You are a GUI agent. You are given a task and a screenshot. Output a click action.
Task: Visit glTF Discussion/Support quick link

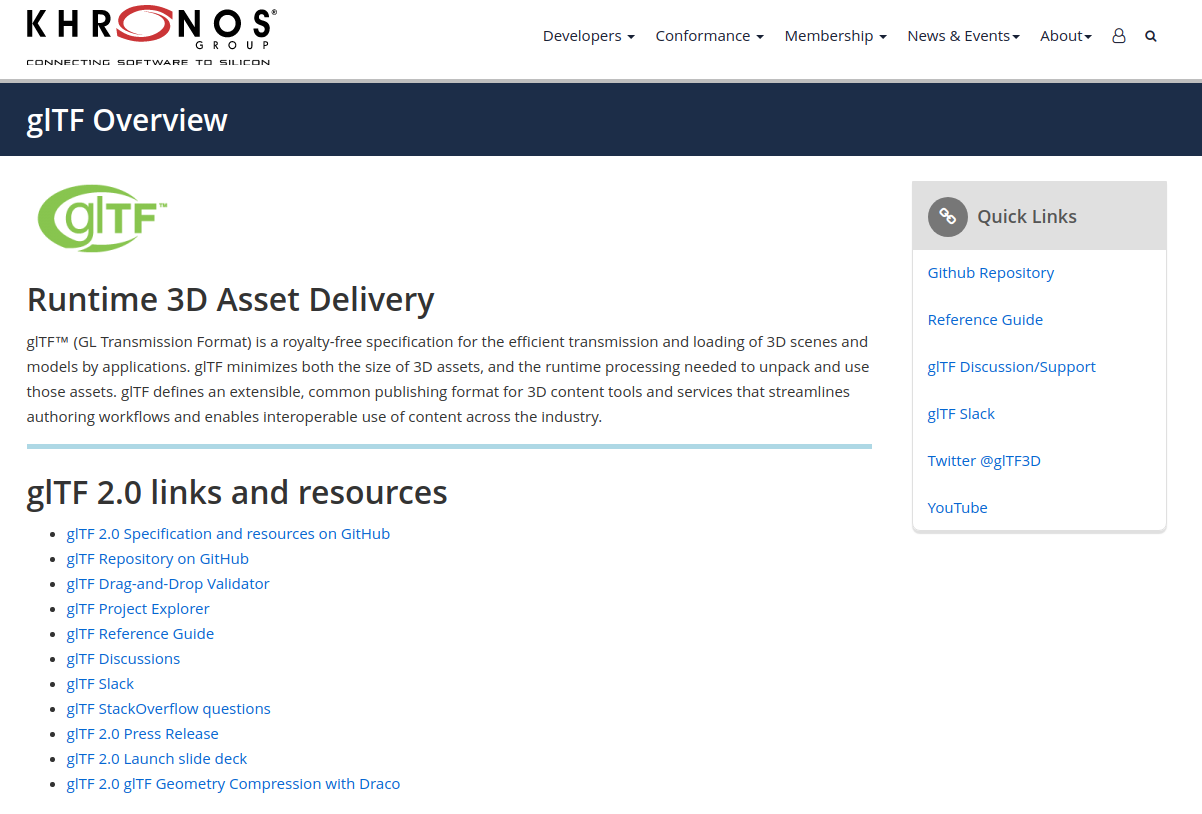(x=1012, y=367)
